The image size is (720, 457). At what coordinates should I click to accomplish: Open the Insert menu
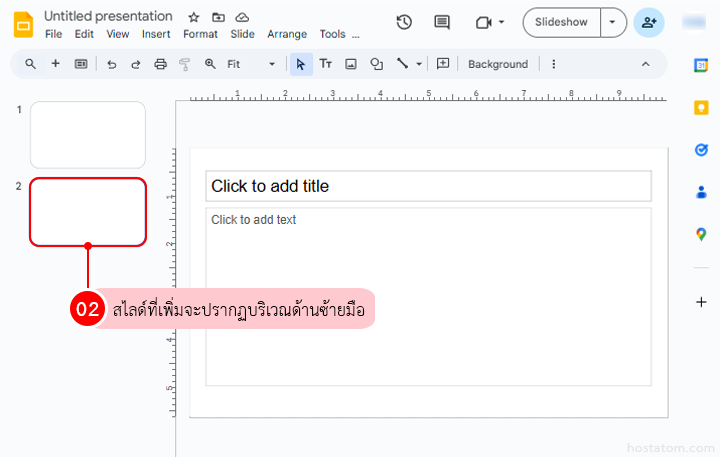(156, 34)
